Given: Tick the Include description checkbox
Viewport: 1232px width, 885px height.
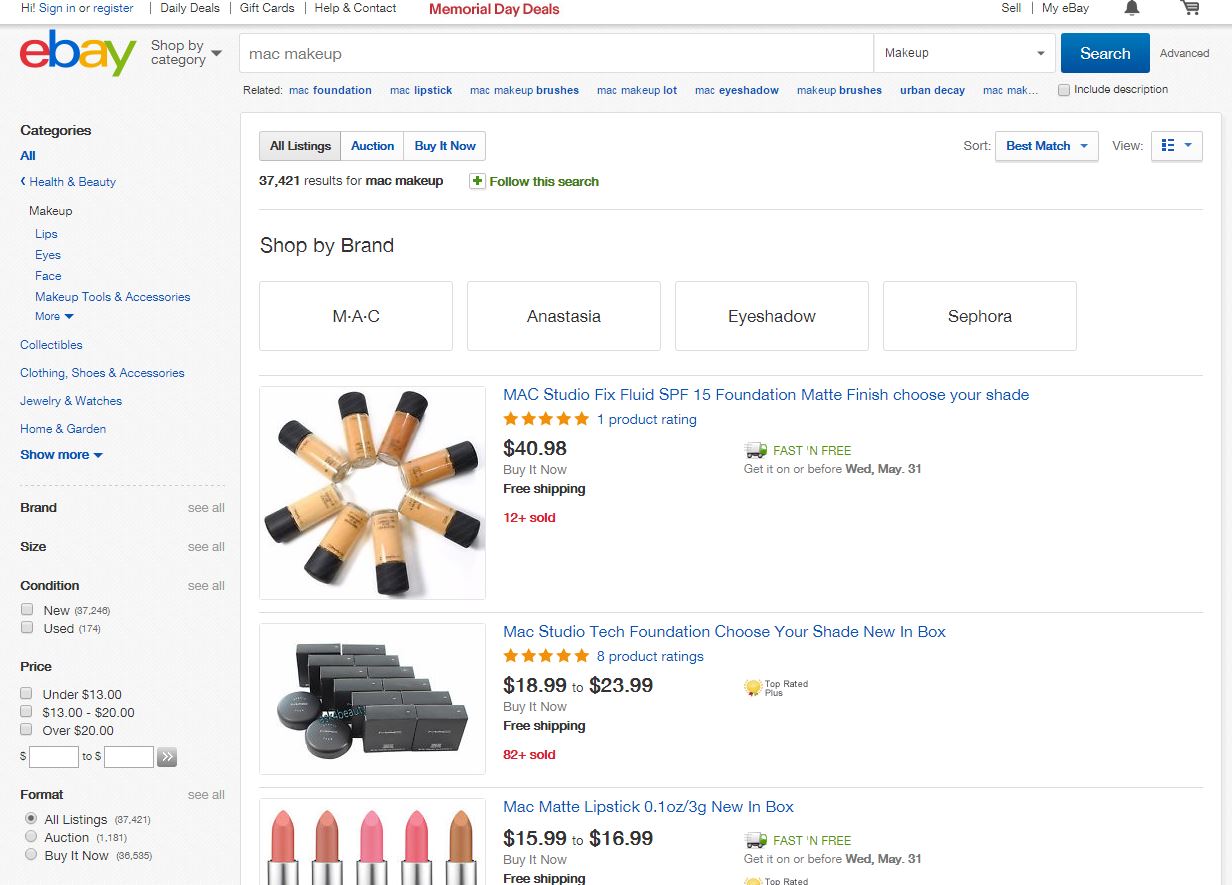Looking at the screenshot, I should 1064,90.
